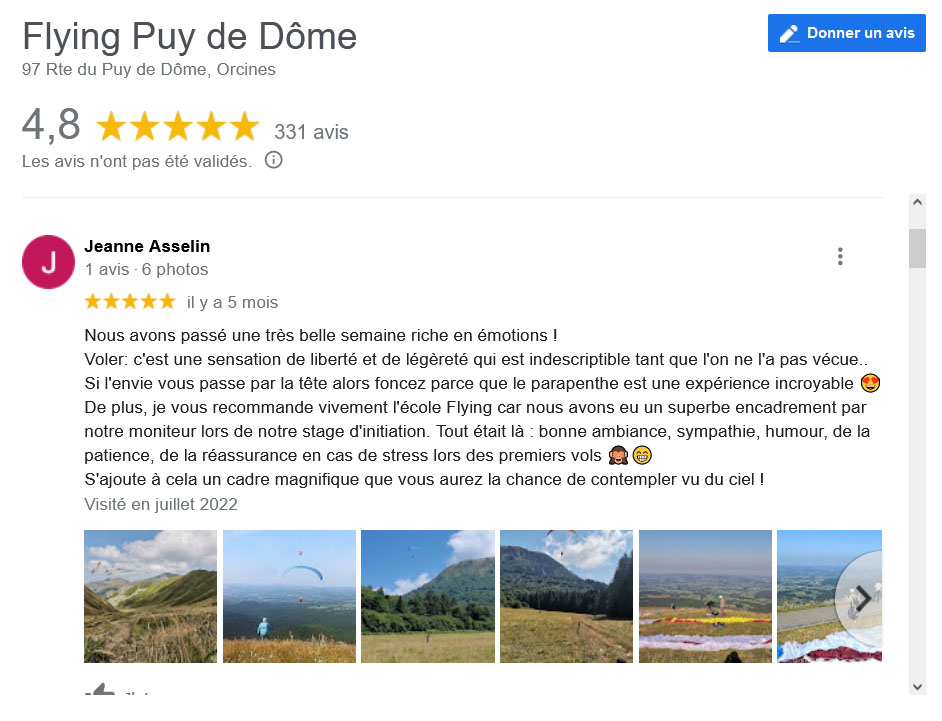942x721 pixels.
Task: Click the five gold stars beside 4,8 rating
Action: pyautogui.click(x=177, y=127)
